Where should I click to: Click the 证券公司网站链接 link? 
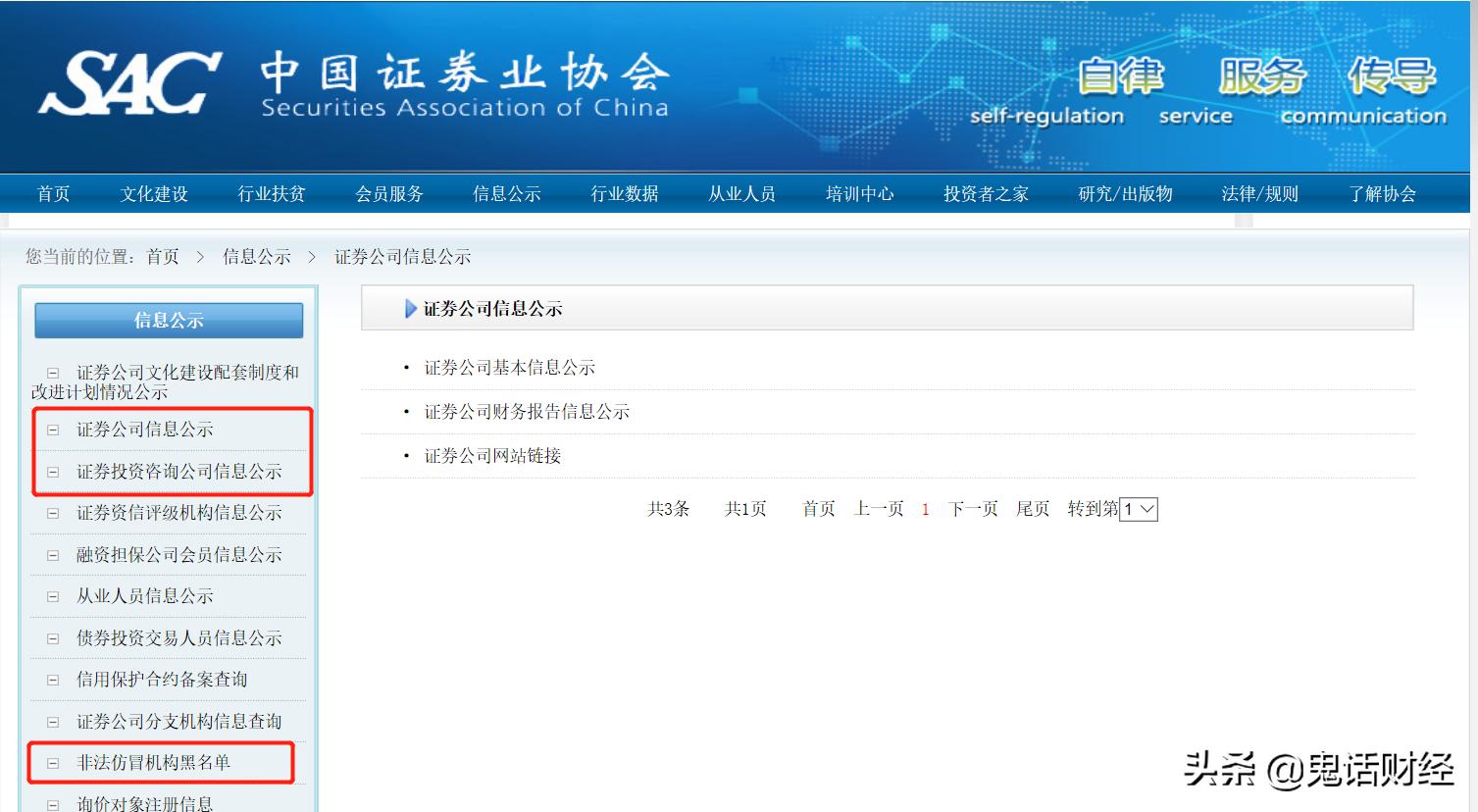pyautogui.click(x=495, y=455)
